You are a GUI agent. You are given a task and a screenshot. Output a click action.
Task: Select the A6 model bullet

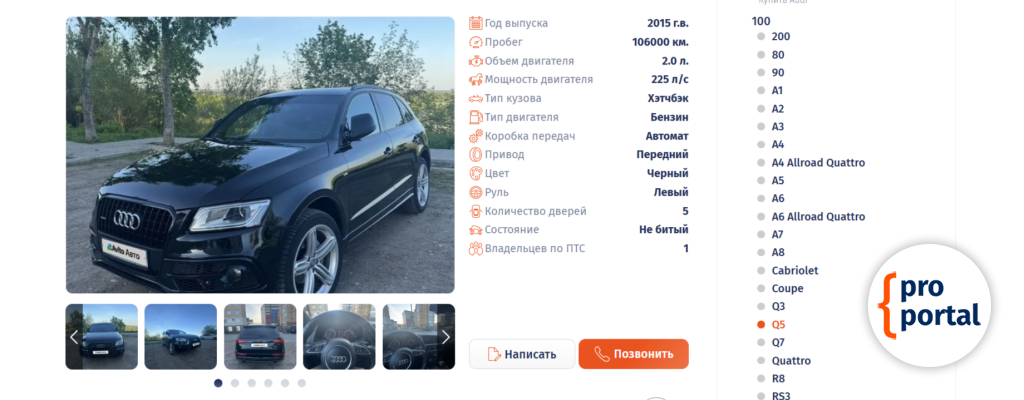pyautogui.click(x=761, y=199)
